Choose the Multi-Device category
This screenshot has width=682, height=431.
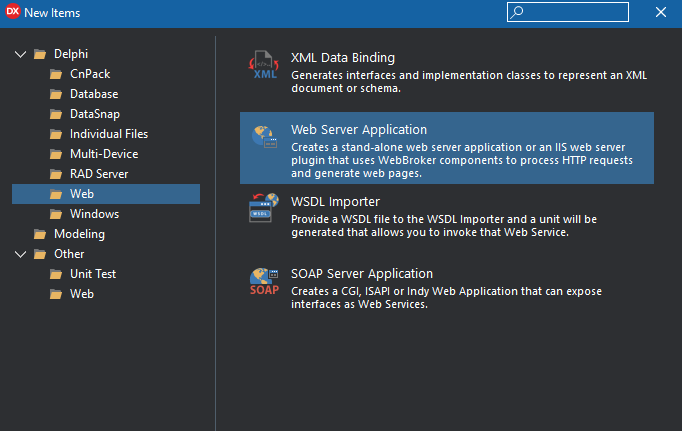pyautogui.click(x=104, y=154)
